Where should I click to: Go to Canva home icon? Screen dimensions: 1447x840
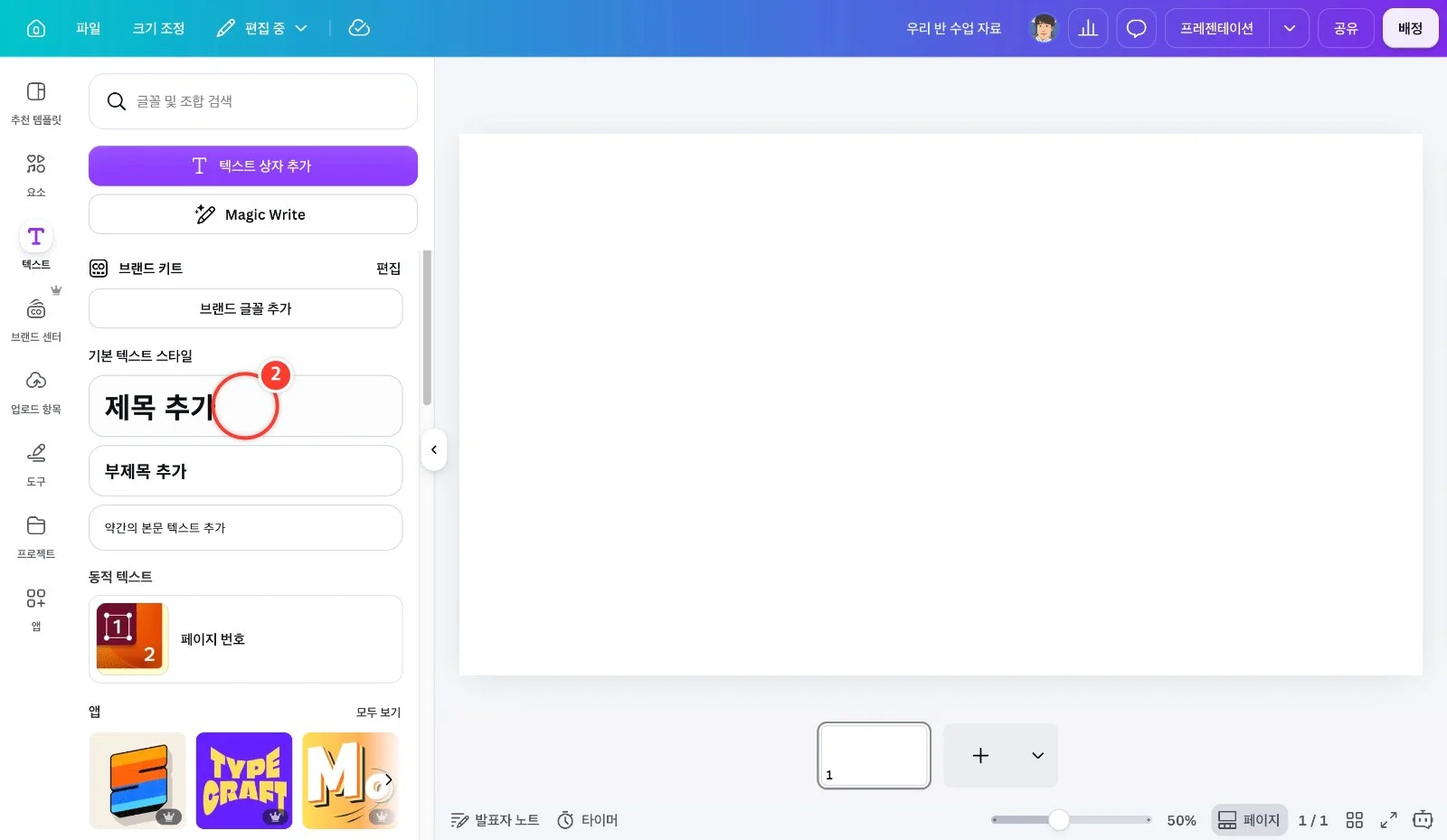[36, 28]
